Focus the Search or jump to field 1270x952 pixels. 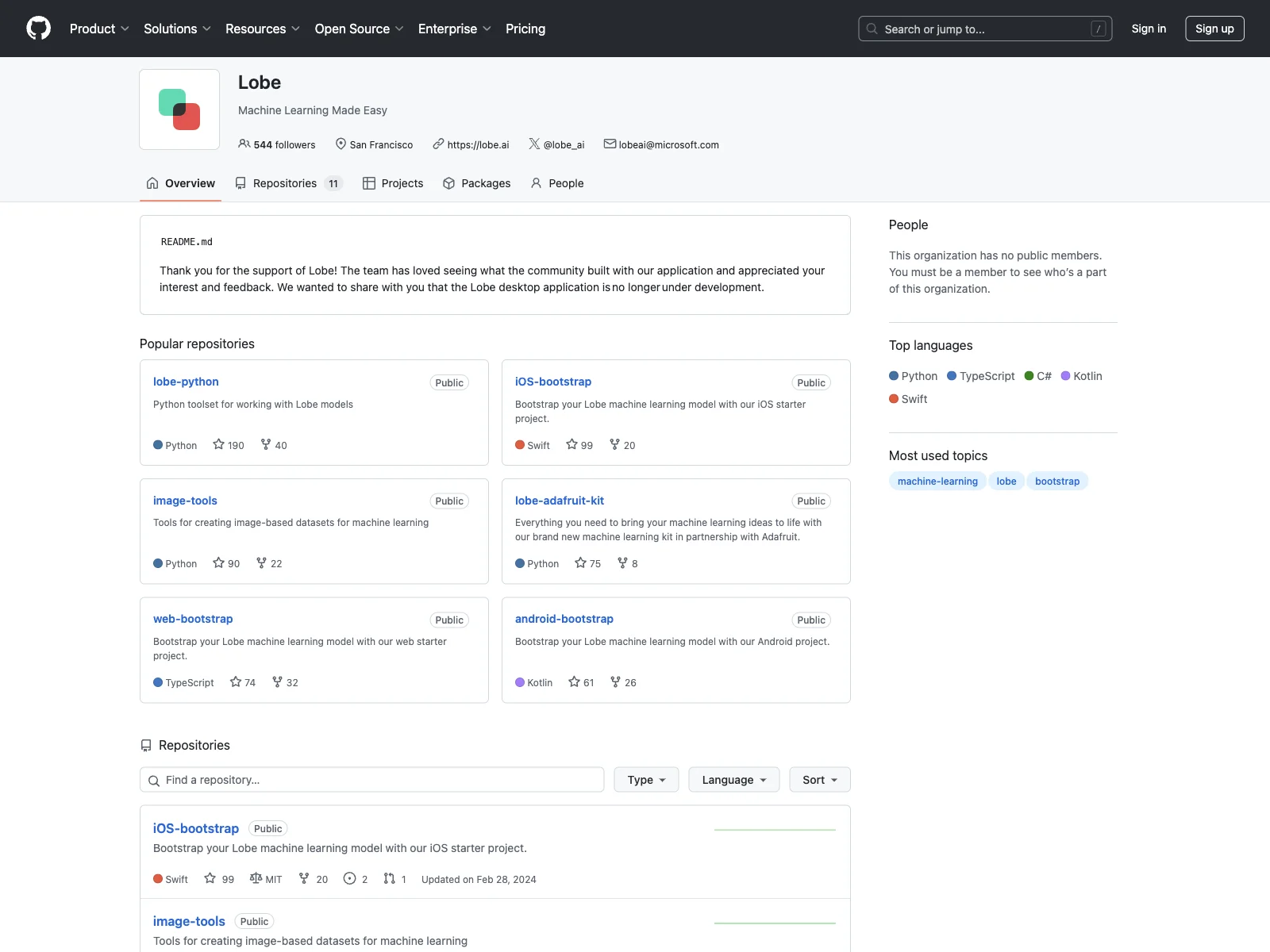coord(985,29)
